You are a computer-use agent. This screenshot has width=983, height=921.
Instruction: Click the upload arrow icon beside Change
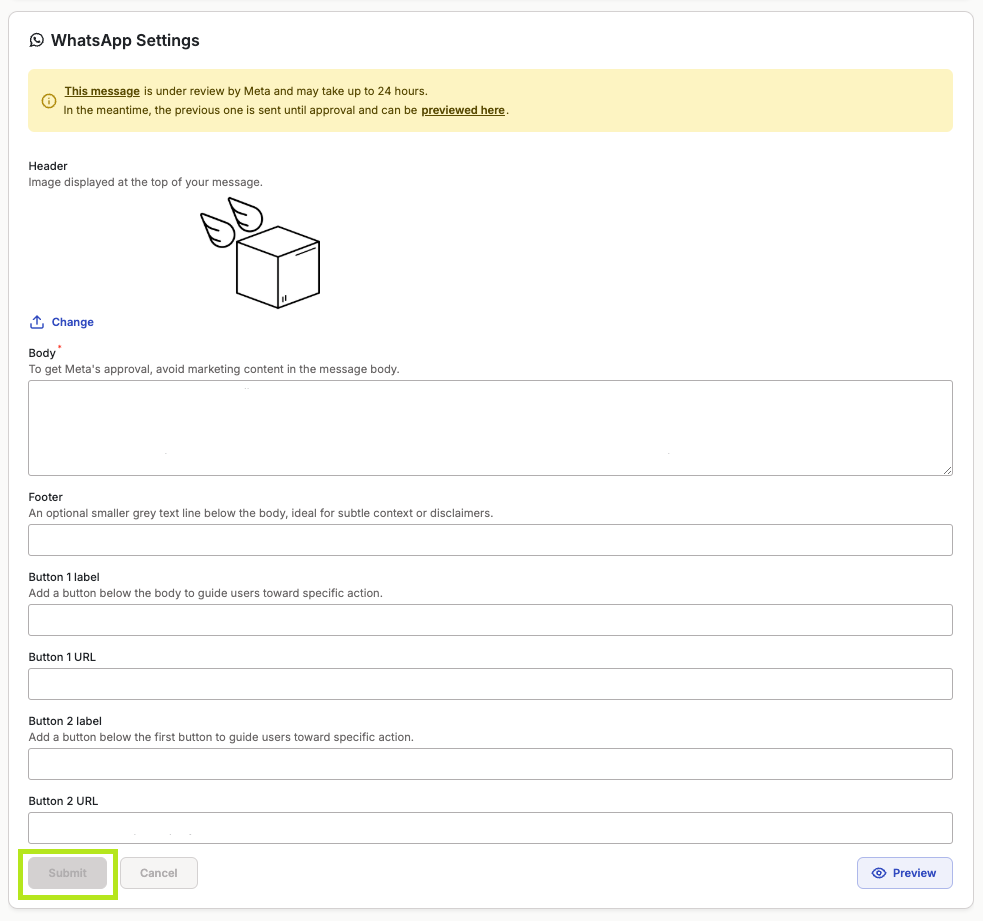pos(37,322)
